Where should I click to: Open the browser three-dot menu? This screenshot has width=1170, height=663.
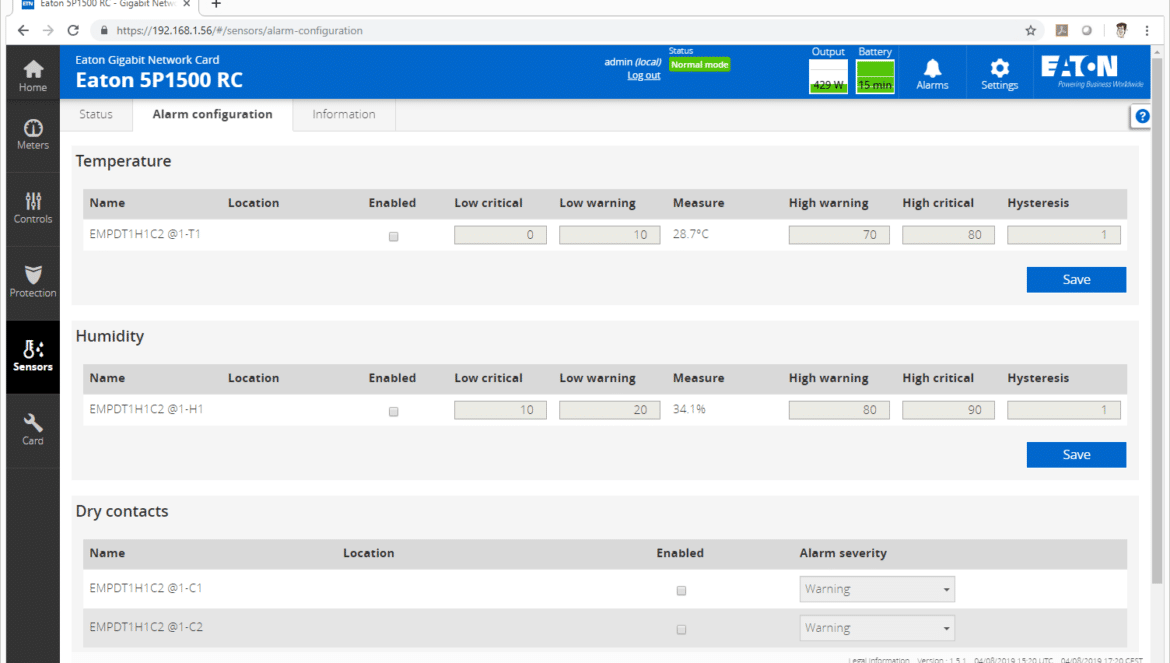[x=1147, y=31]
